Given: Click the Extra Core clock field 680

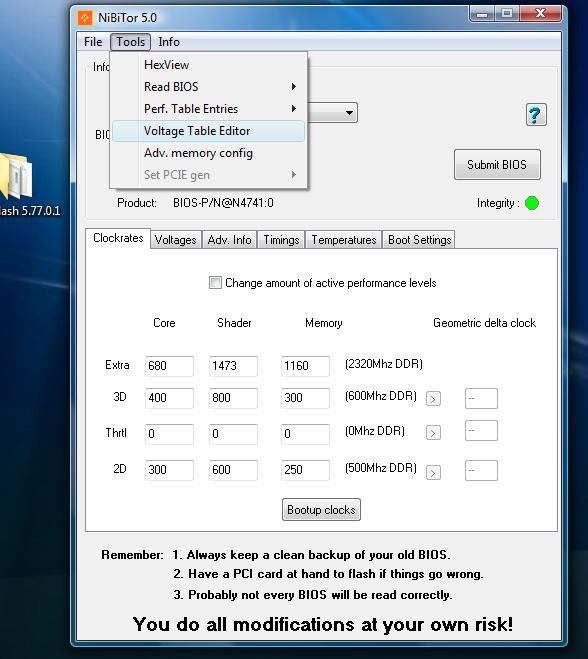Looking at the screenshot, I should pos(169,366).
